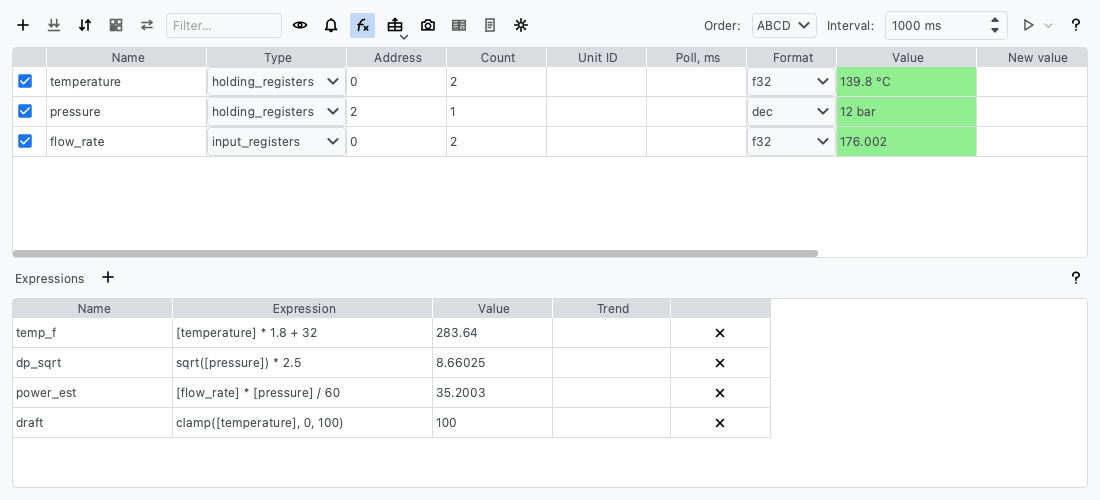The width and height of the screenshot is (1100, 500).
Task: Delete the draft expression
Action: pyautogui.click(x=720, y=423)
